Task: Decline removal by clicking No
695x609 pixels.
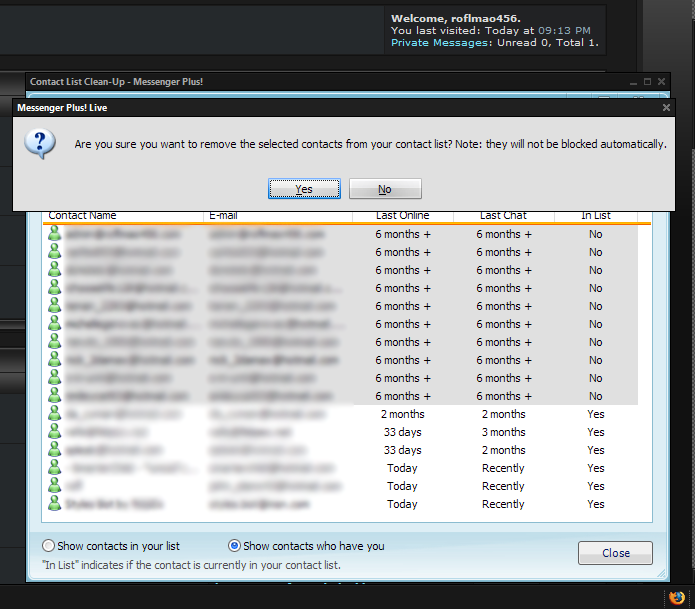Action: (x=385, y=189)
